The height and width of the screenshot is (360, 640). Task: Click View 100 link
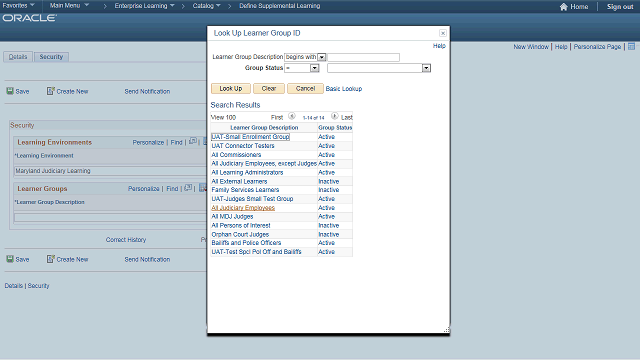click(x=223, y=118)
